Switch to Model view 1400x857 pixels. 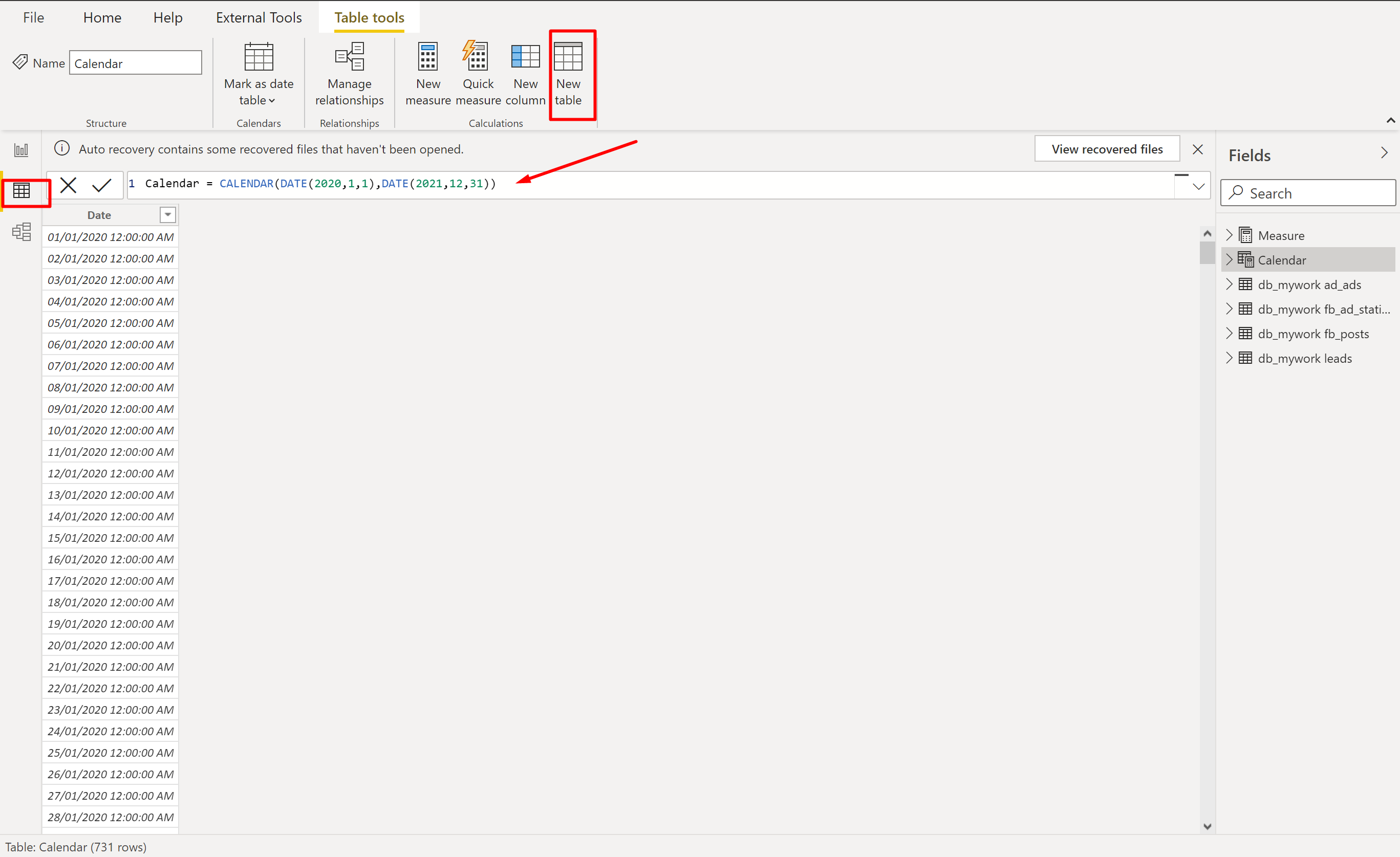21,232
